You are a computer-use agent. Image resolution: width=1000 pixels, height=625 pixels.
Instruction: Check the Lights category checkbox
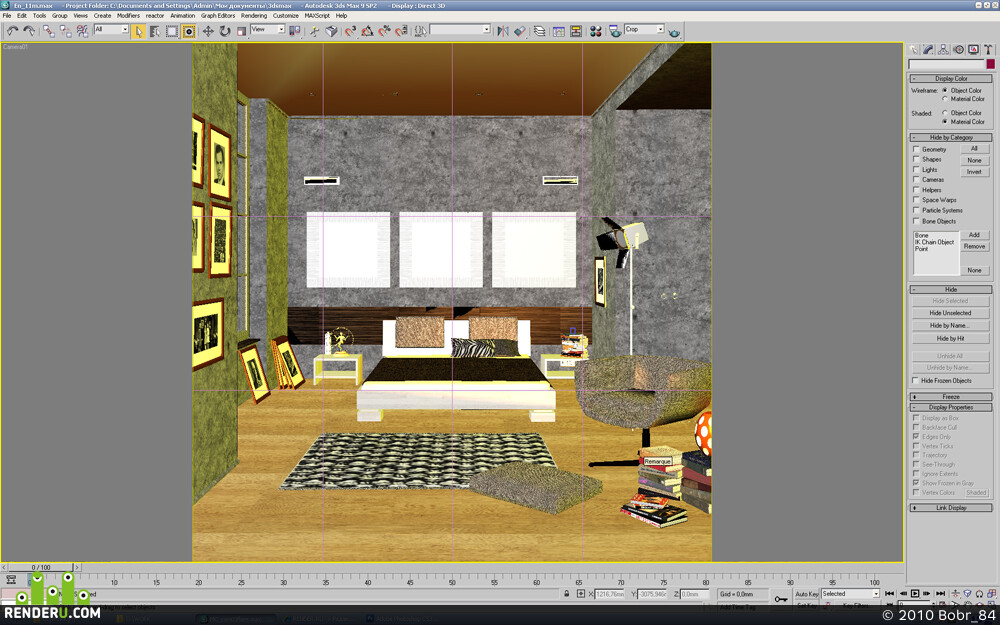click(x=916, y=169)
